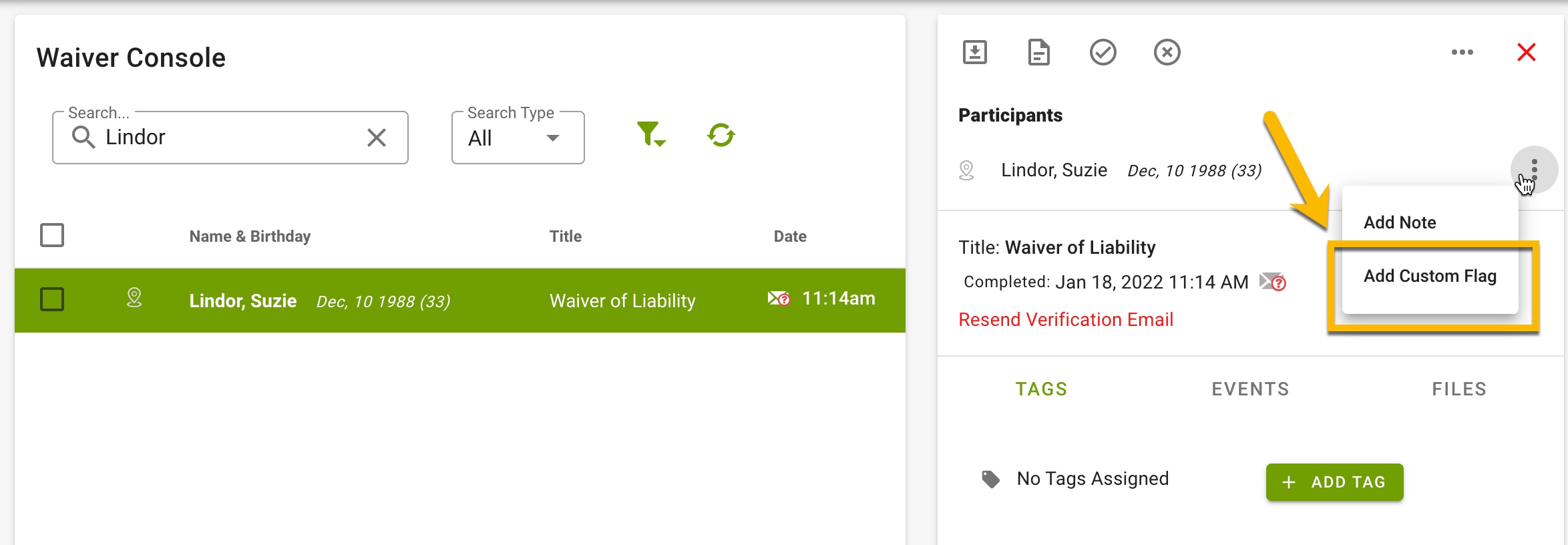Click the download waiver icon

point(975,52)
